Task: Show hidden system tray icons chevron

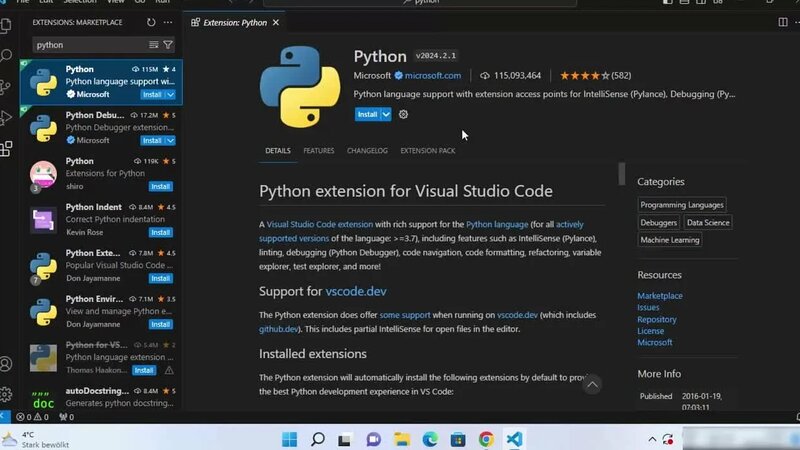Action: click(x=652, y=439)
